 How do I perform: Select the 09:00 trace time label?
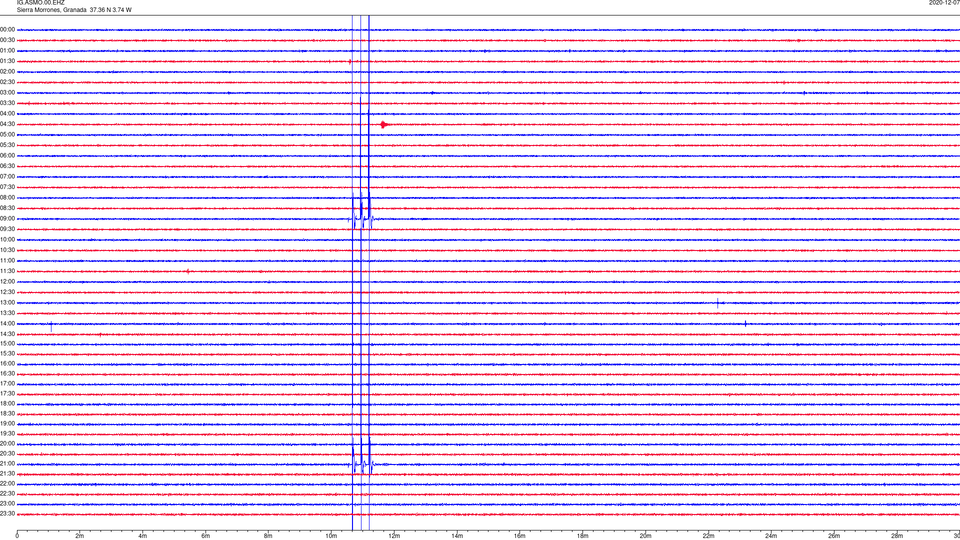point(7,219)
